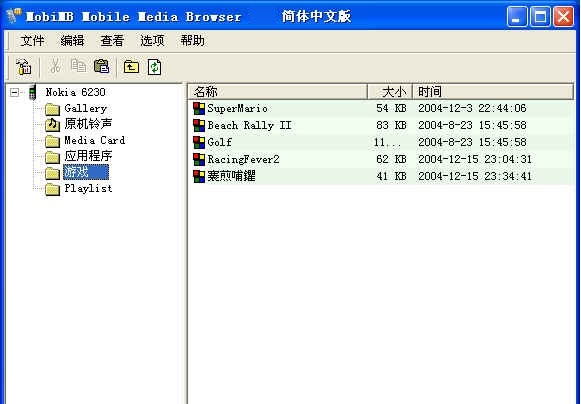This screenshot has height=404, width=581.
Task: Select the Golf file name
Action: pos(220,142)
